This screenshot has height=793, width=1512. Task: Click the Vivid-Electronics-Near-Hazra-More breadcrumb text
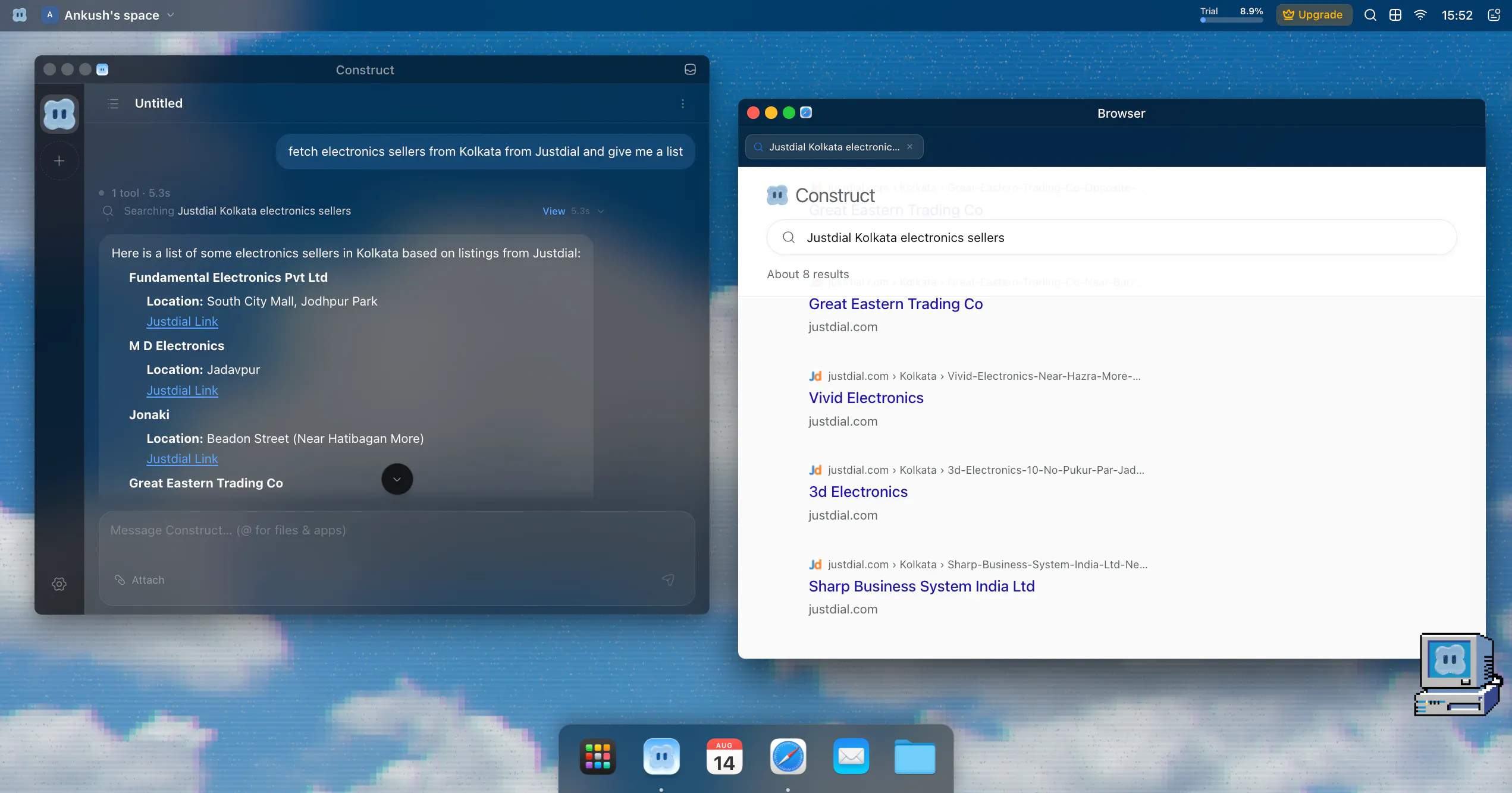tap(1044, 376)
